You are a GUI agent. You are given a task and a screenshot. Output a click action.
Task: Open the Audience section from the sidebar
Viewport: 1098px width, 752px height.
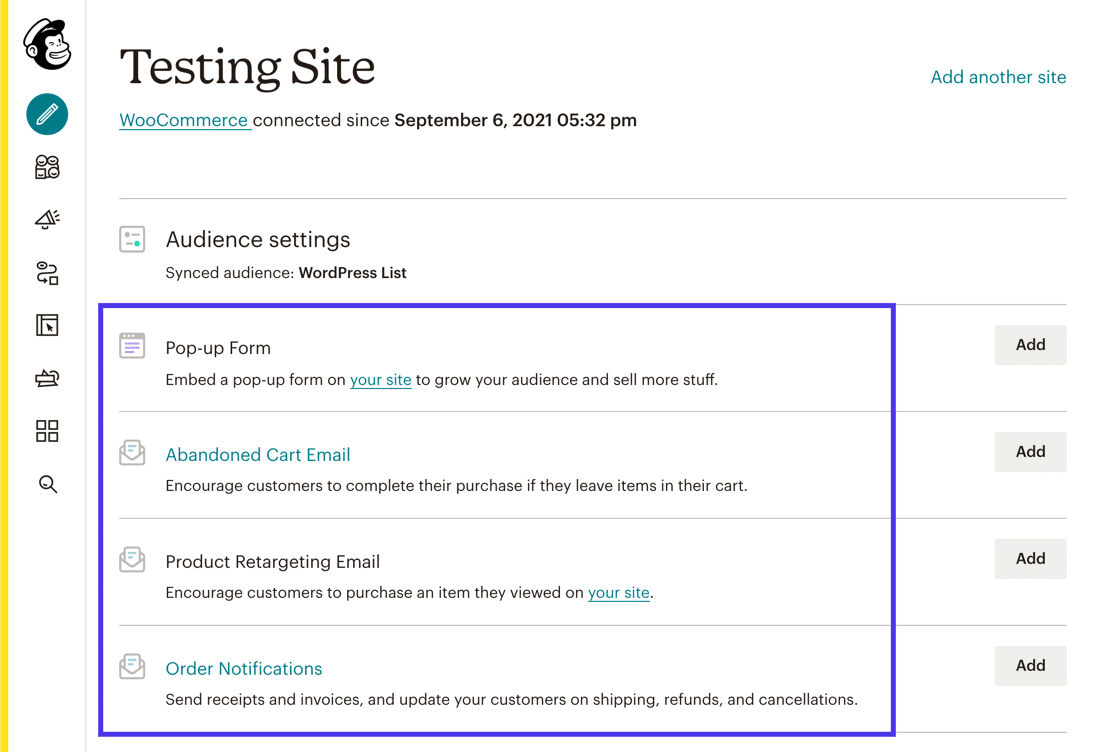46,167
